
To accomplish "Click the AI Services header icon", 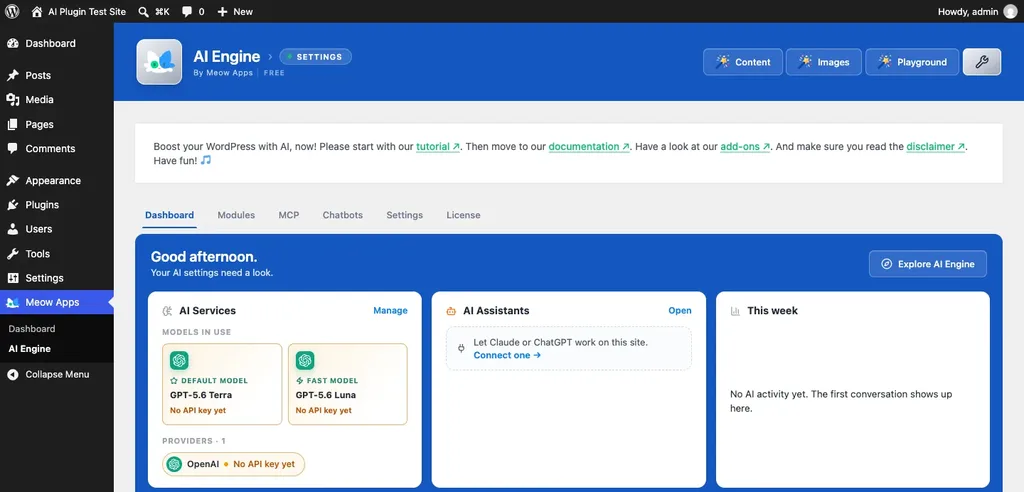I will [x=168, y=311].
